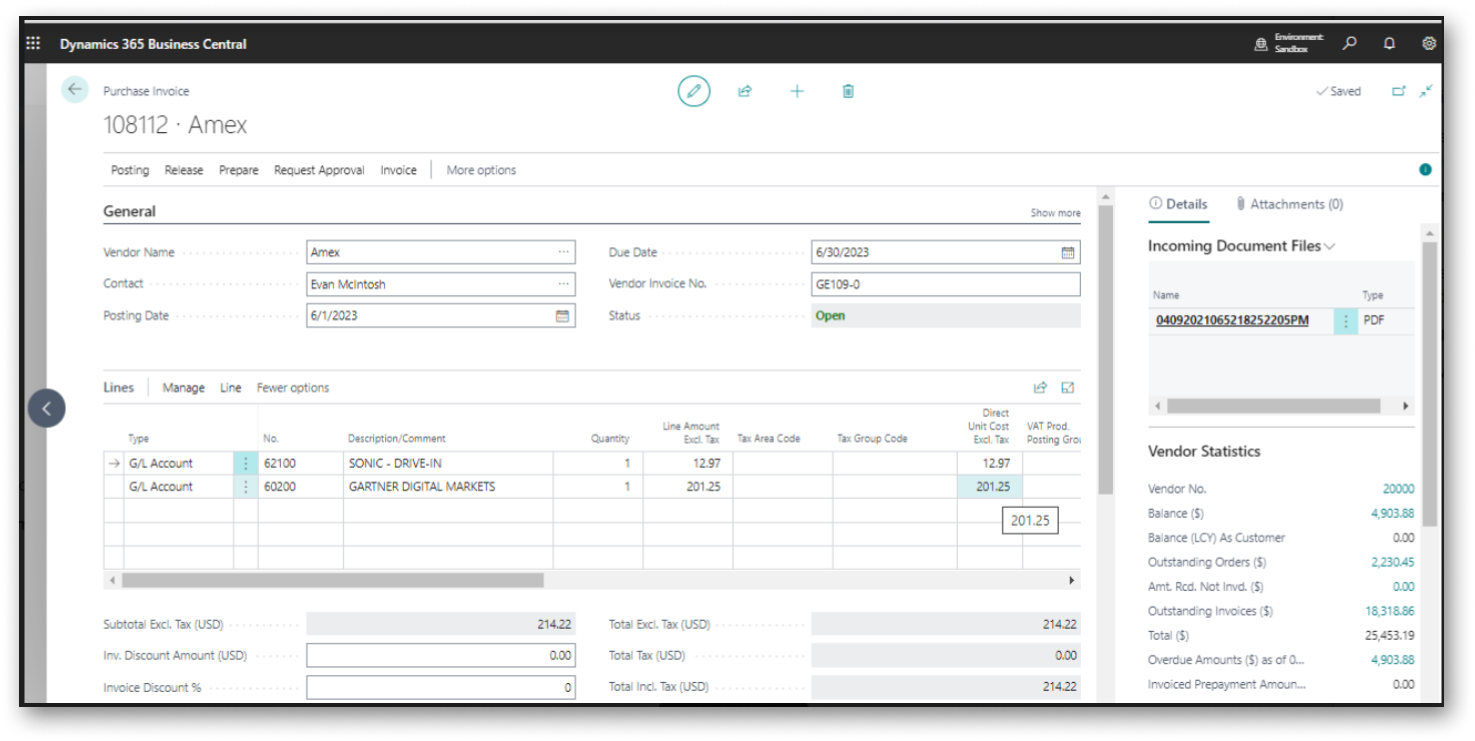Viewport: 1475px width, 741px height.
Task: Create new invoice with plus icon
Action: [797, 91]
